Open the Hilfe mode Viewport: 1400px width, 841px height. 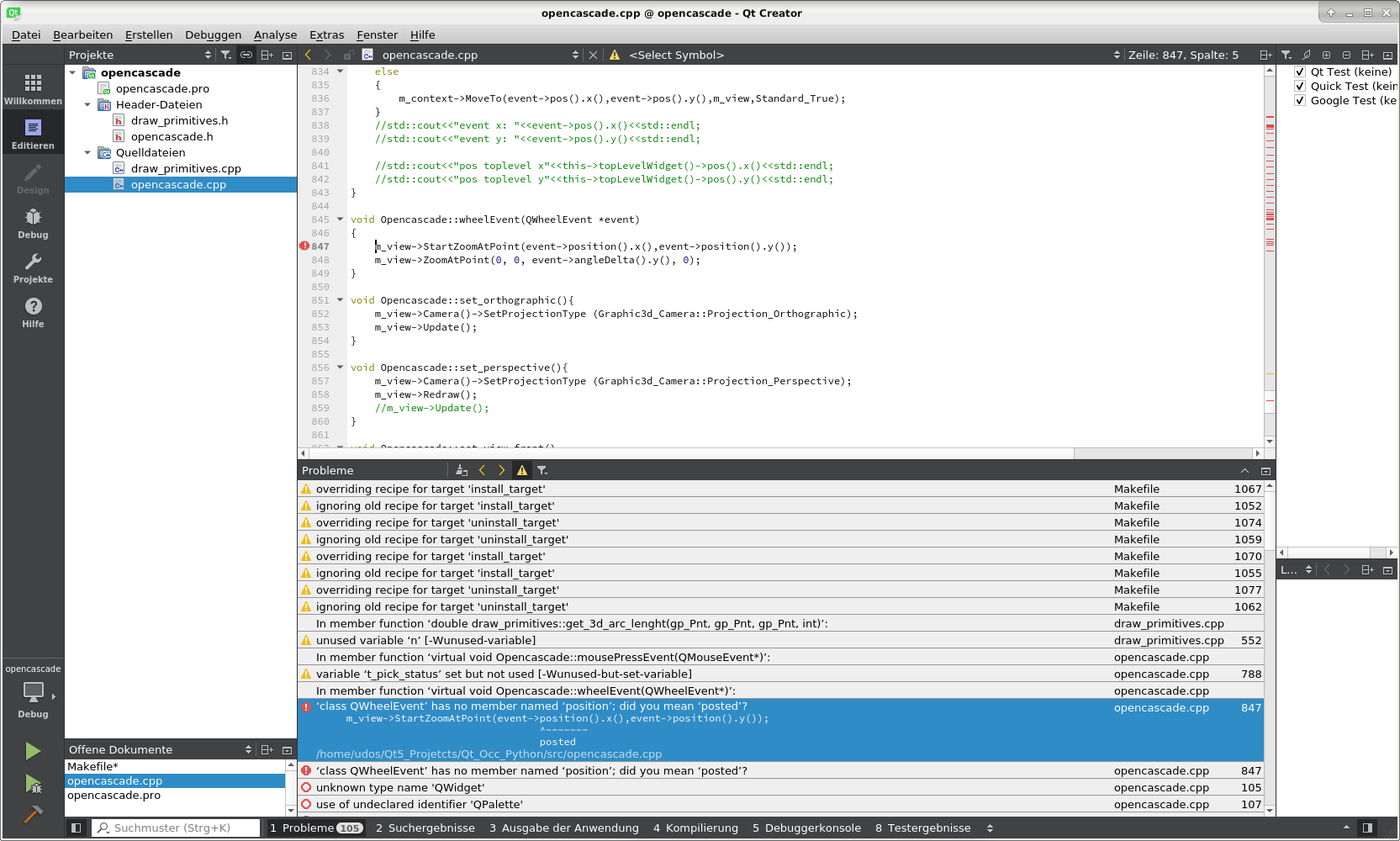33,311
